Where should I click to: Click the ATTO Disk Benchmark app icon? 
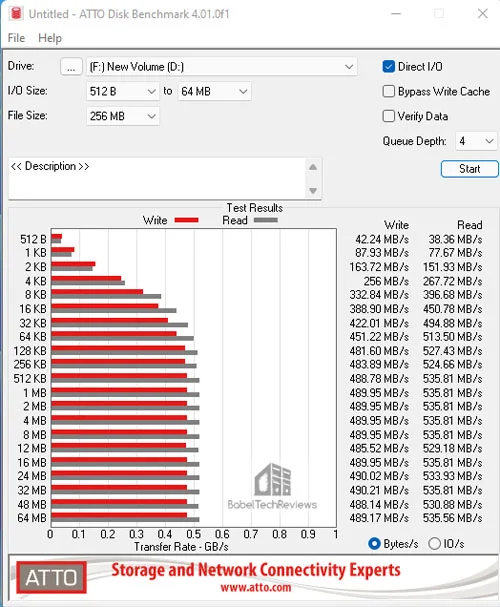tap(16, 13)
